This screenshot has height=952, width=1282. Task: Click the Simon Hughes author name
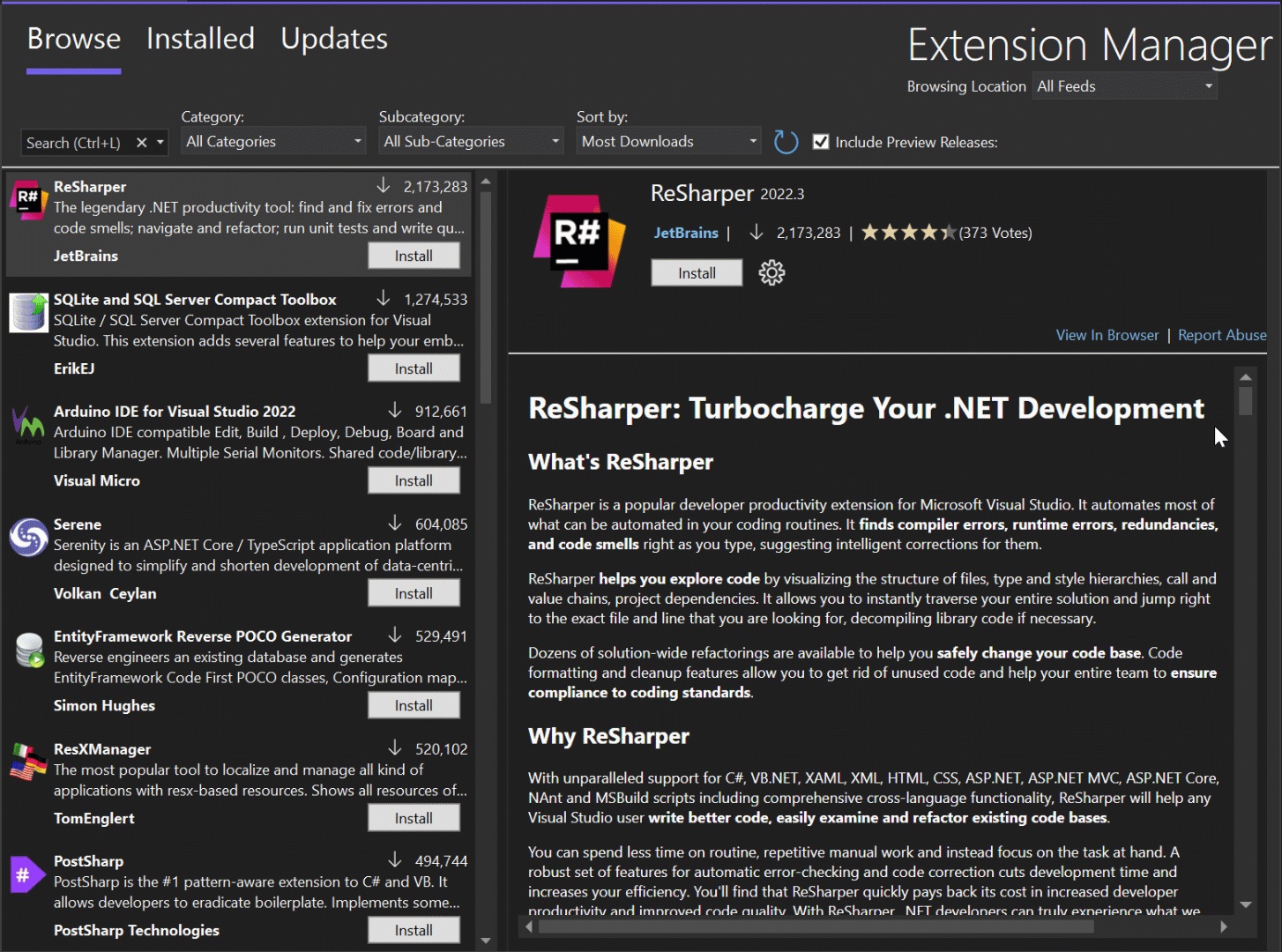[104, 705]
